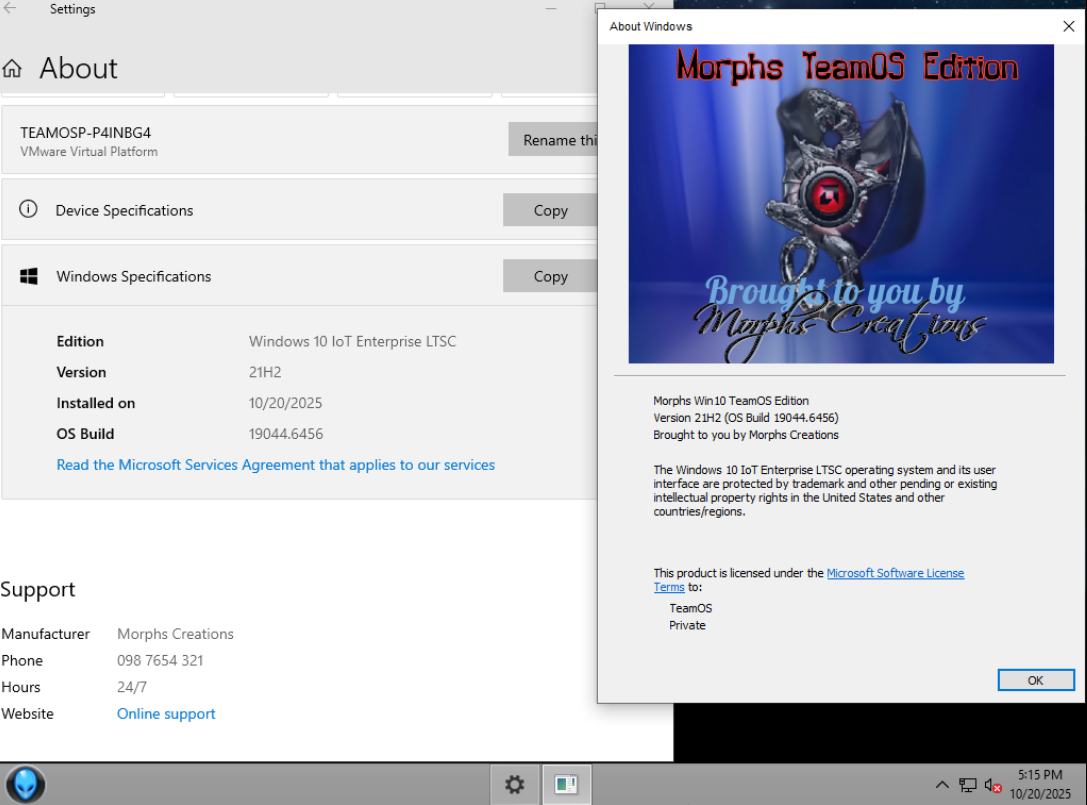The image size is (1087, 805).
Task: Select the Installed on date 10/20/2025
Action: click(286, 403)
